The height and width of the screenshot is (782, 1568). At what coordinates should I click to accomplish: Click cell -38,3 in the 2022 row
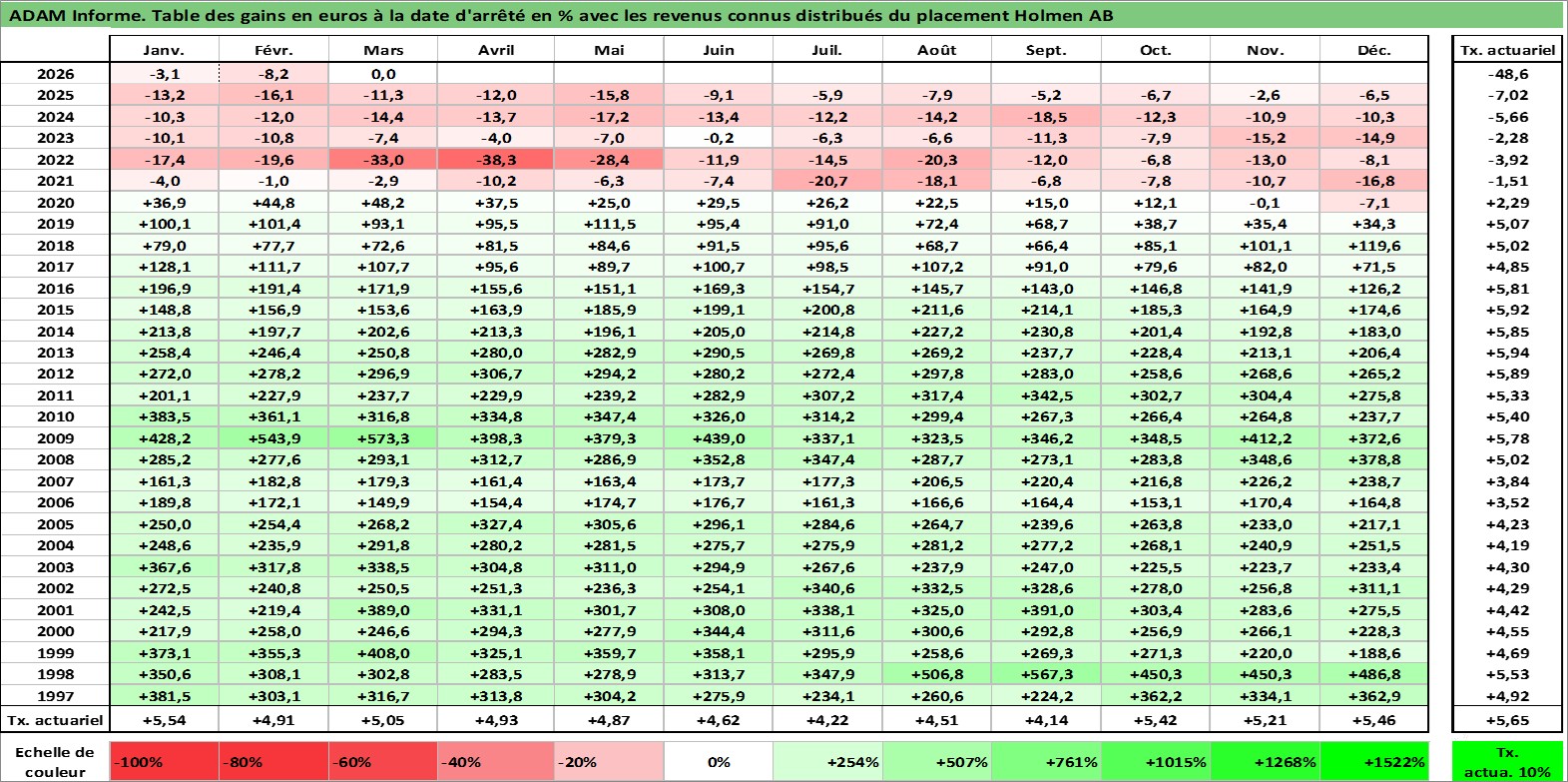[496, 160]
